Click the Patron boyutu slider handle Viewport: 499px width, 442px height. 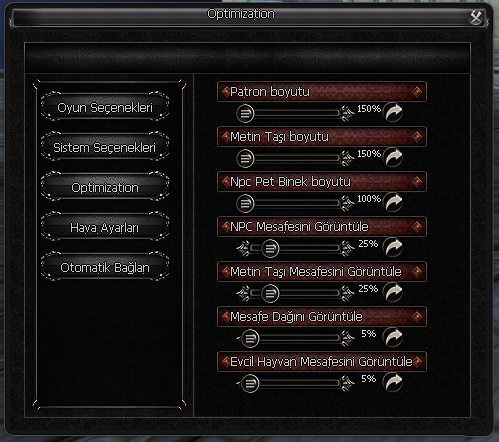pos(245,114)
